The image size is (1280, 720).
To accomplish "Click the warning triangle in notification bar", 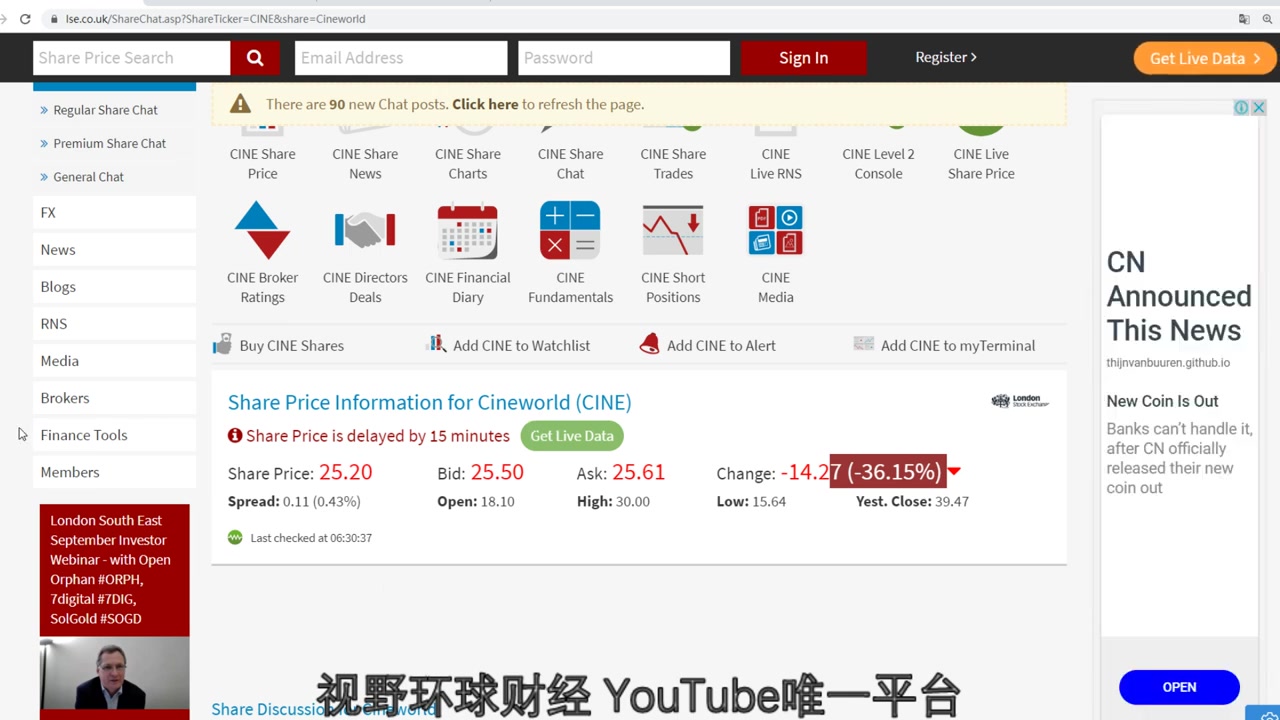I will pyautogui.click(x=240, y=104).
